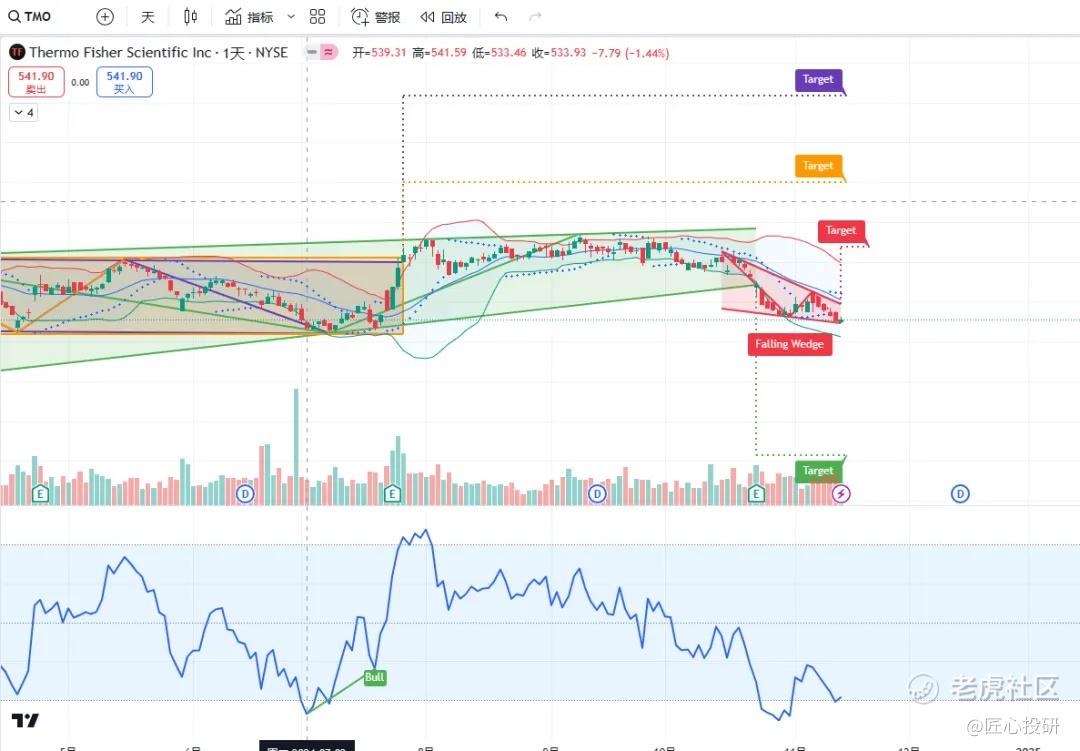
Task: Redo the chart action
Action: point(535,17)
